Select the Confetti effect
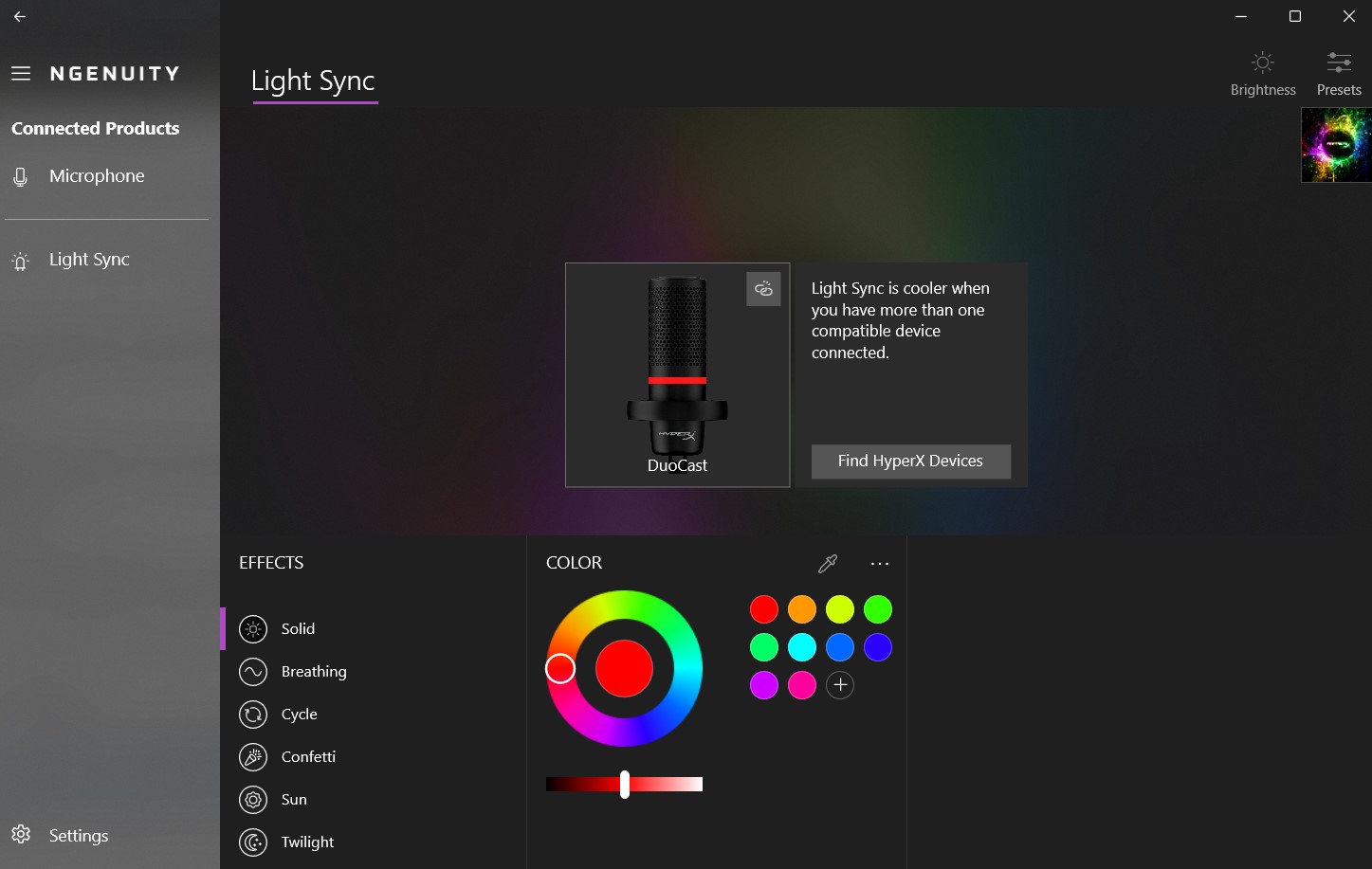The height and width of the screenshot is (869, 1372). pyautogui.click(x=308, y=757)
